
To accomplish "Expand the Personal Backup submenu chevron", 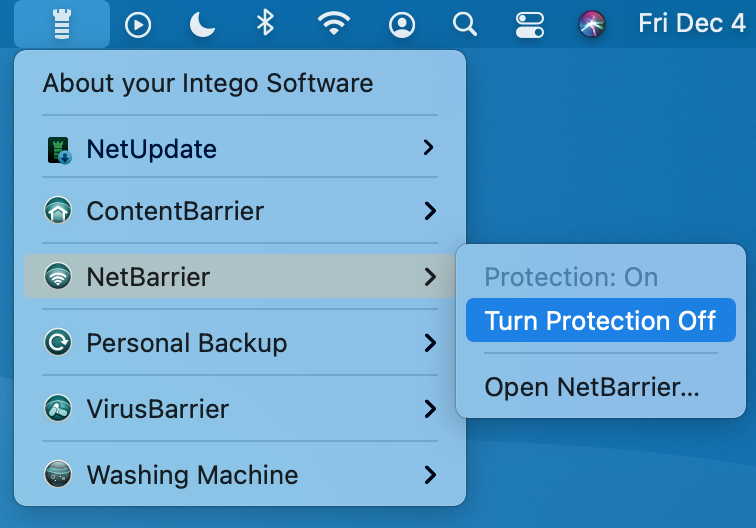I will (430, 343).
